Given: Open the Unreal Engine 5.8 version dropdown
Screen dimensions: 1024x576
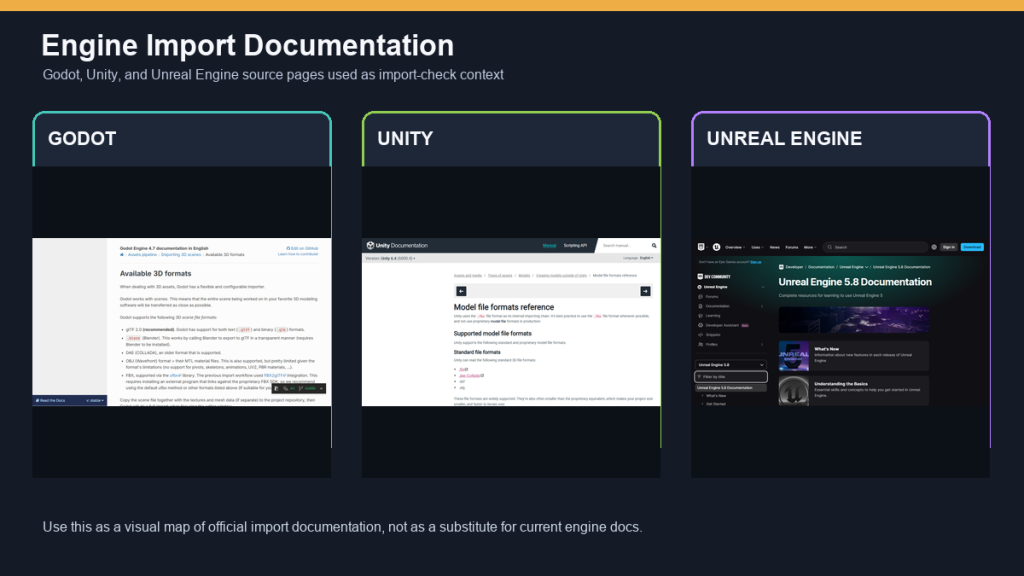Looking at the screenshot, I should tap(730, 364).
